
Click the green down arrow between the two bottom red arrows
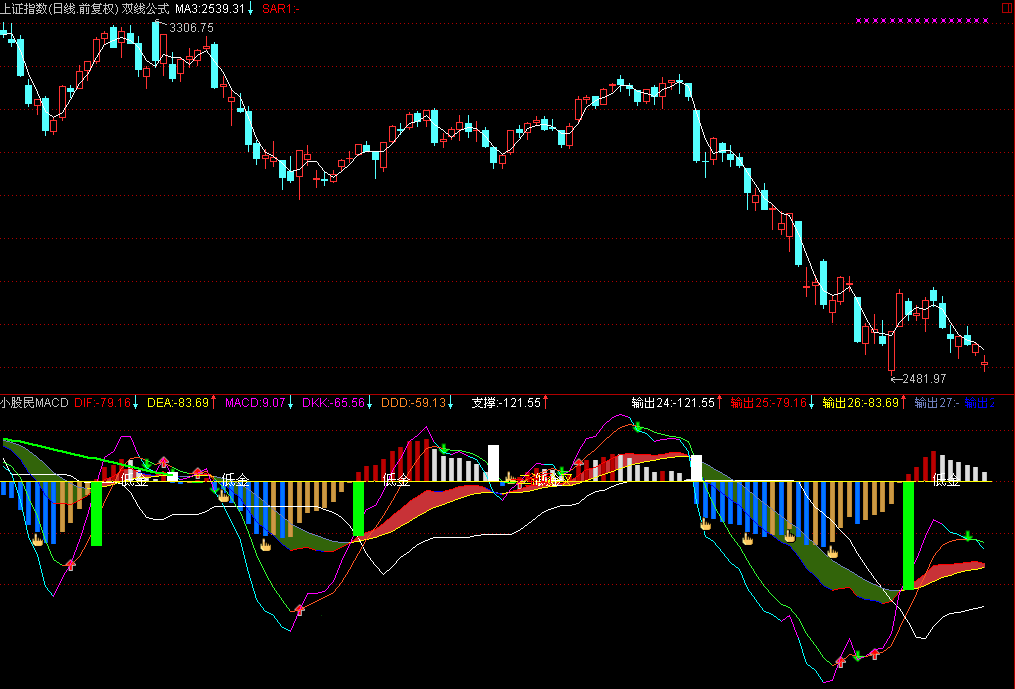(858, 655)
